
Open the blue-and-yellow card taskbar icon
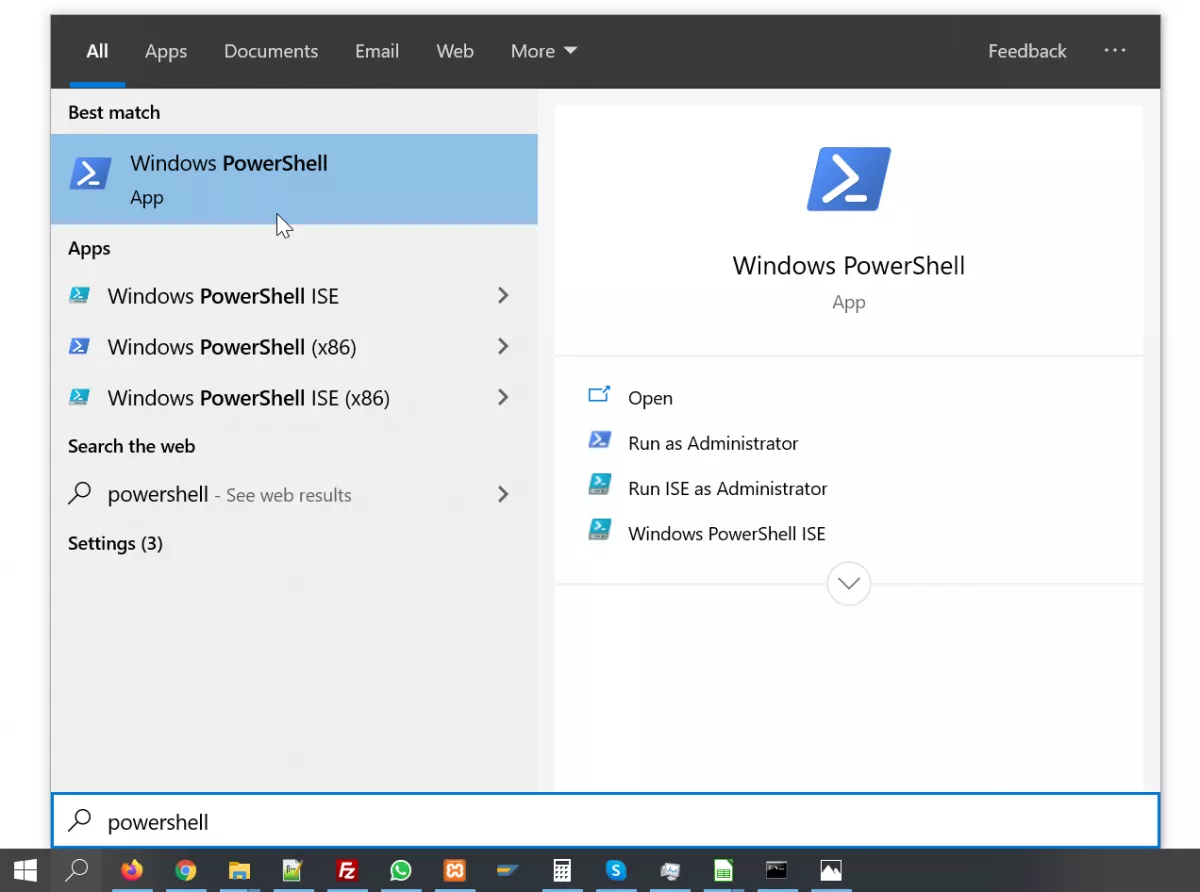tap(508, 870)
